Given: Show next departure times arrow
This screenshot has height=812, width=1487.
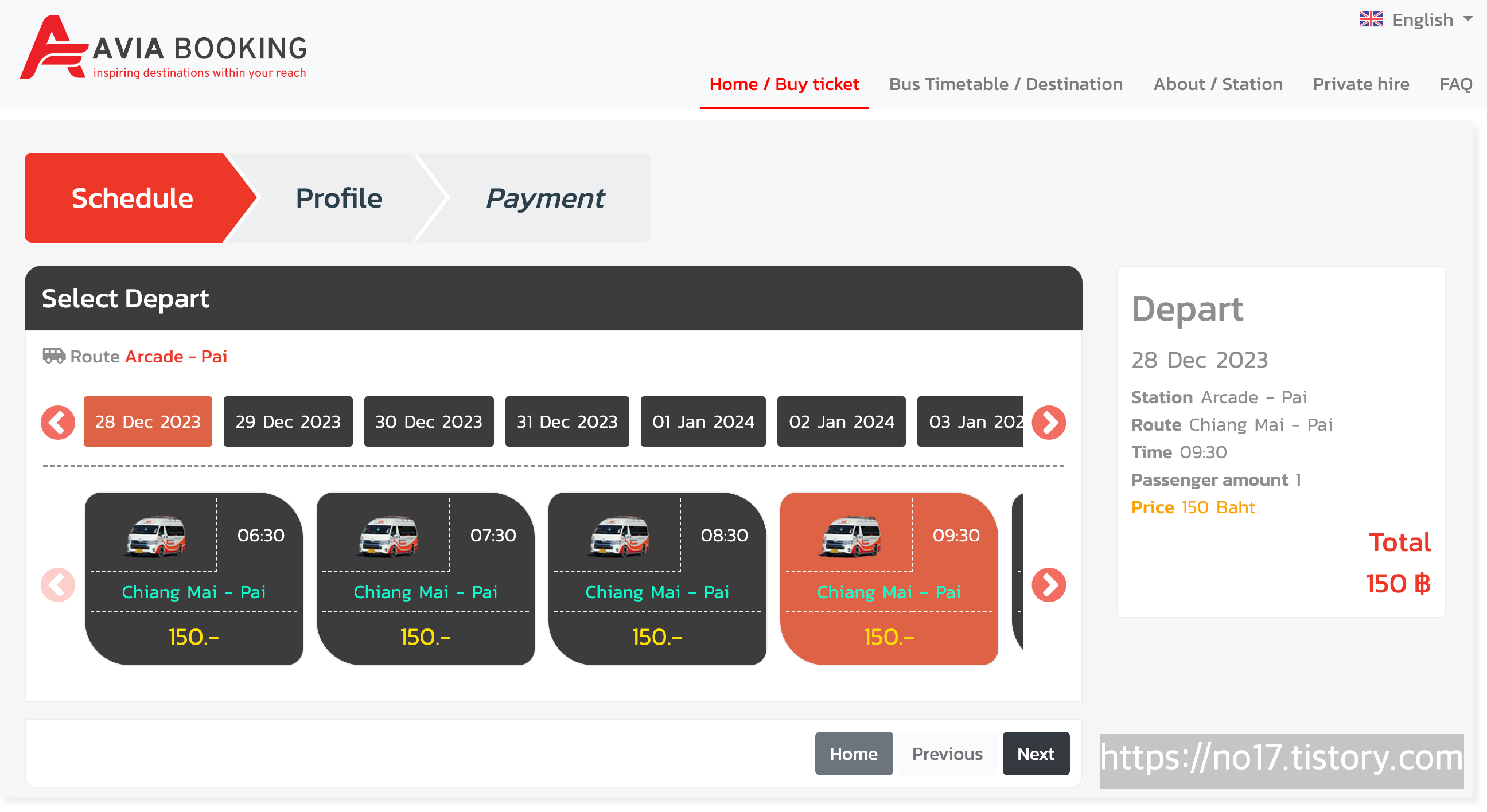Looking at the screenshot, I should click(1048, 584).
